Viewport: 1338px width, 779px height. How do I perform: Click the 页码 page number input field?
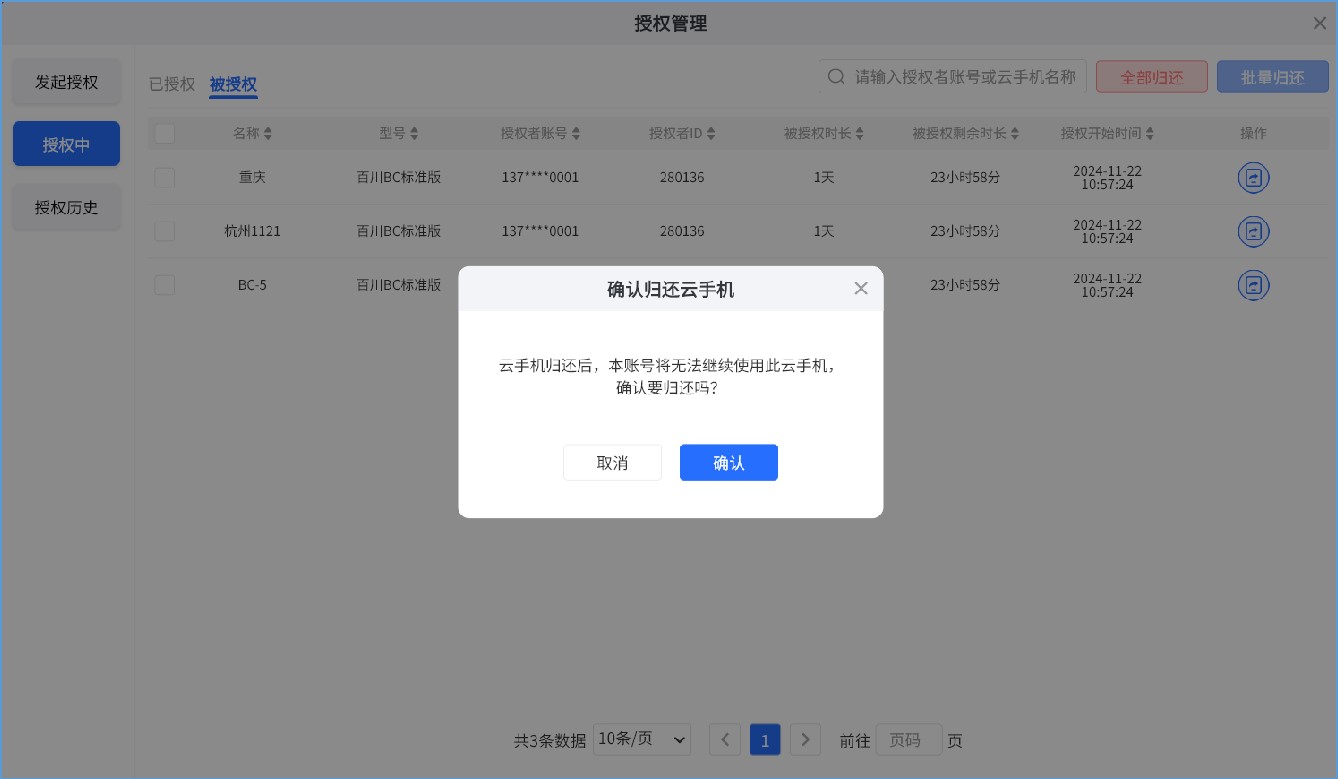pyautogui.click(x=908, y=740)
